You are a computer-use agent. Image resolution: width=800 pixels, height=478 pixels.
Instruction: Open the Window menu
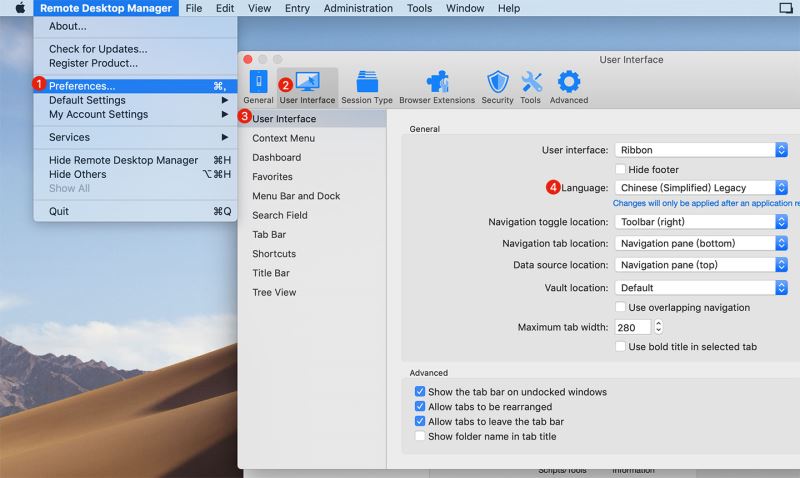point(465,8)
